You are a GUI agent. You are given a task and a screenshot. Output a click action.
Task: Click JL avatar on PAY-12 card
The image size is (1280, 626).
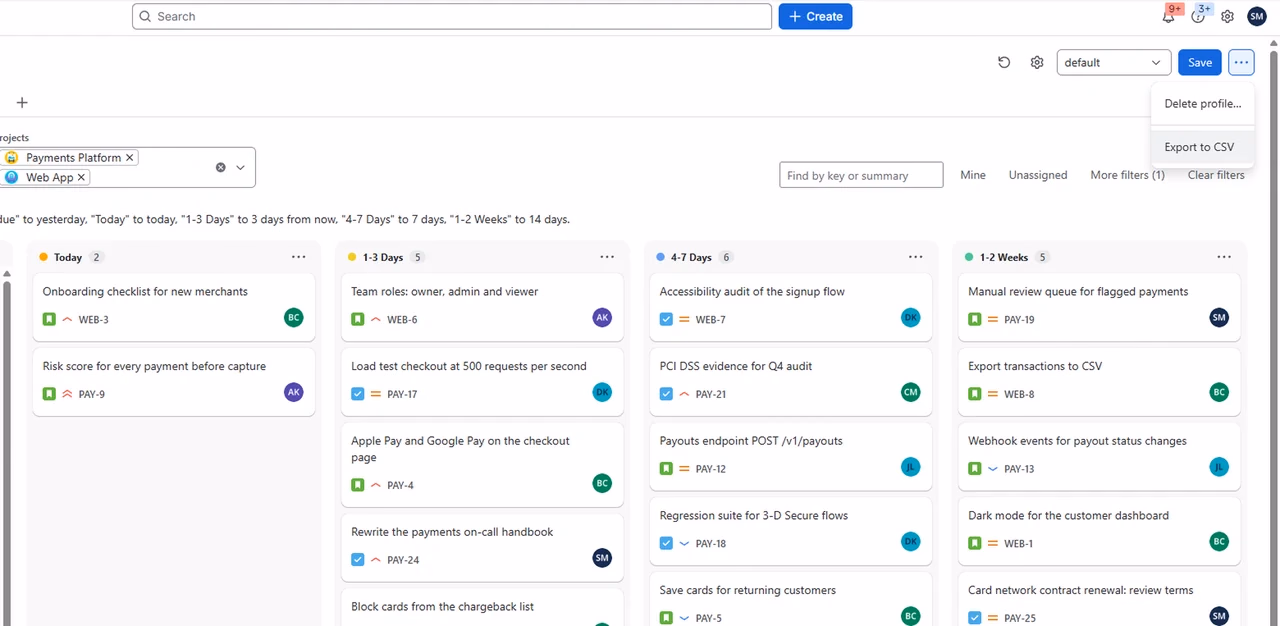[x=910, y=467]
